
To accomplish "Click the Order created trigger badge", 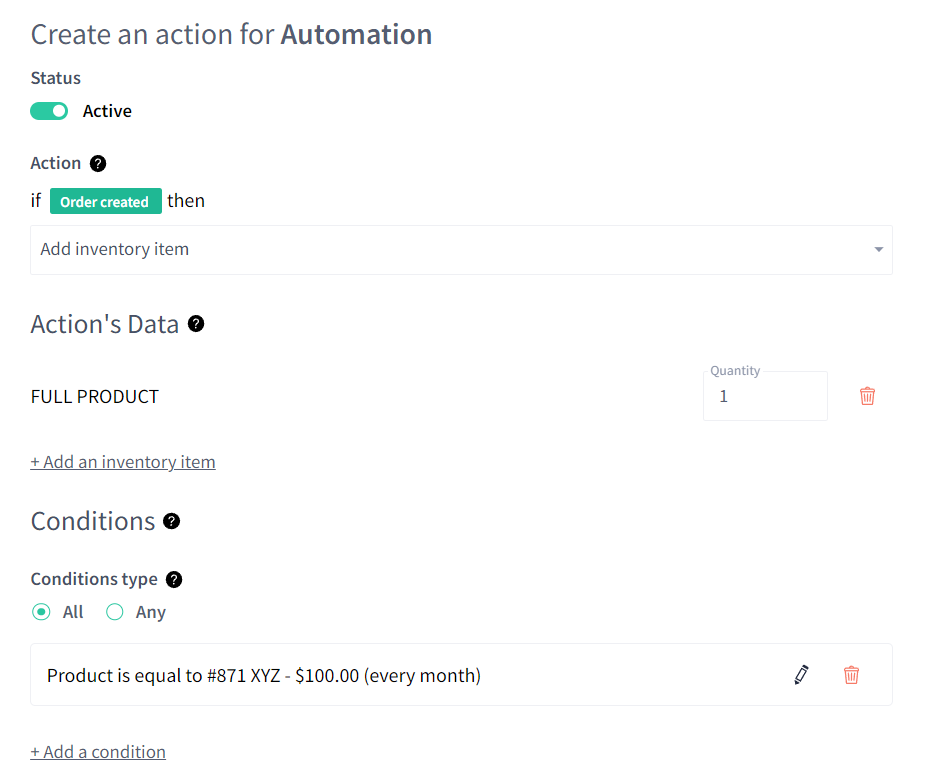I will click(105, 202).
